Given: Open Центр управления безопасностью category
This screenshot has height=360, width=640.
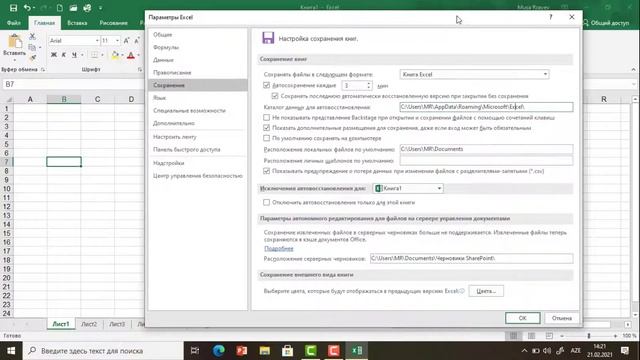Looking at the screenshot, I should 198,176.
